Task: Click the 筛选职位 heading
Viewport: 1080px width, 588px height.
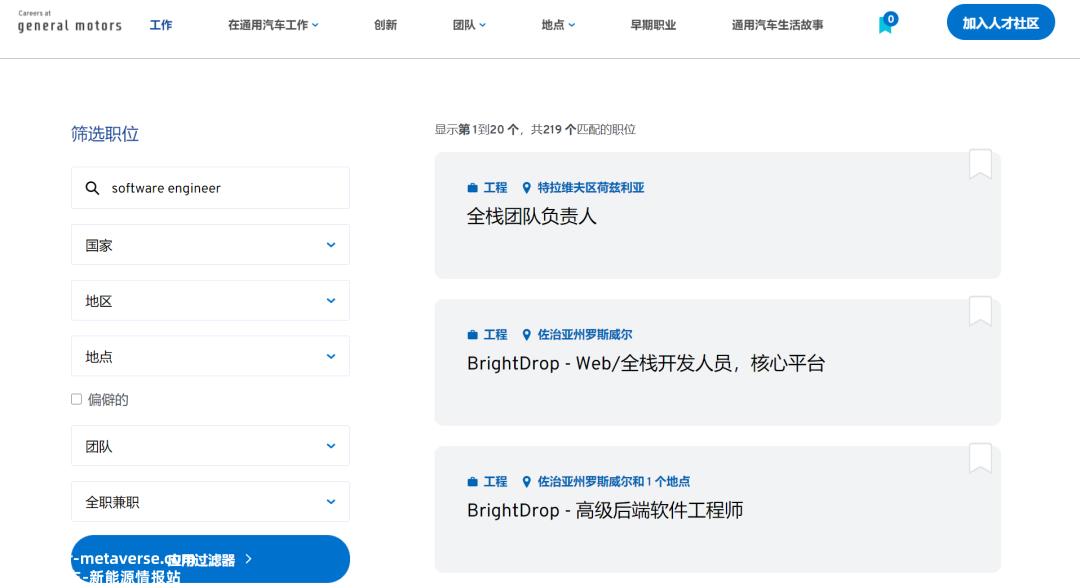Action: click(105, 134)
